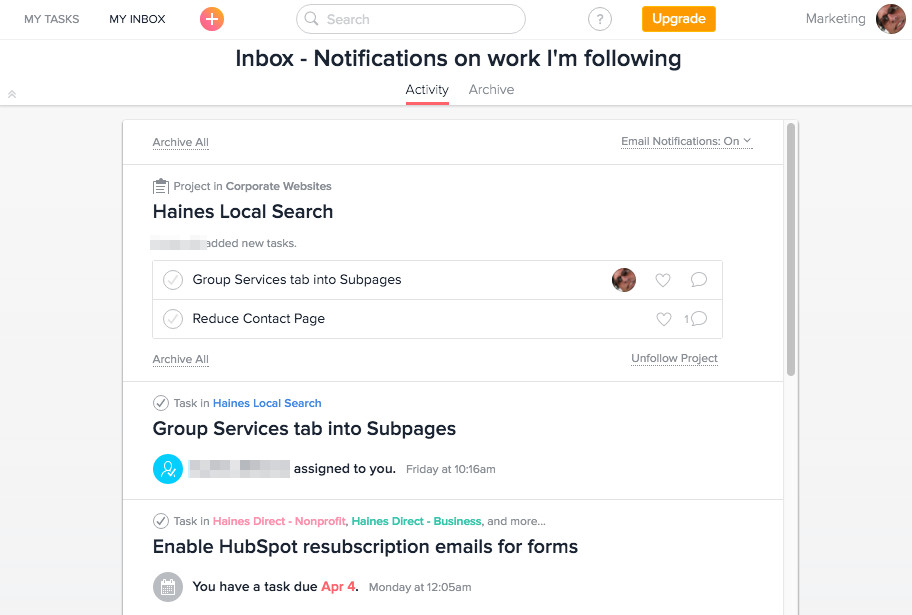Go to My Tasks

point(52,19)
